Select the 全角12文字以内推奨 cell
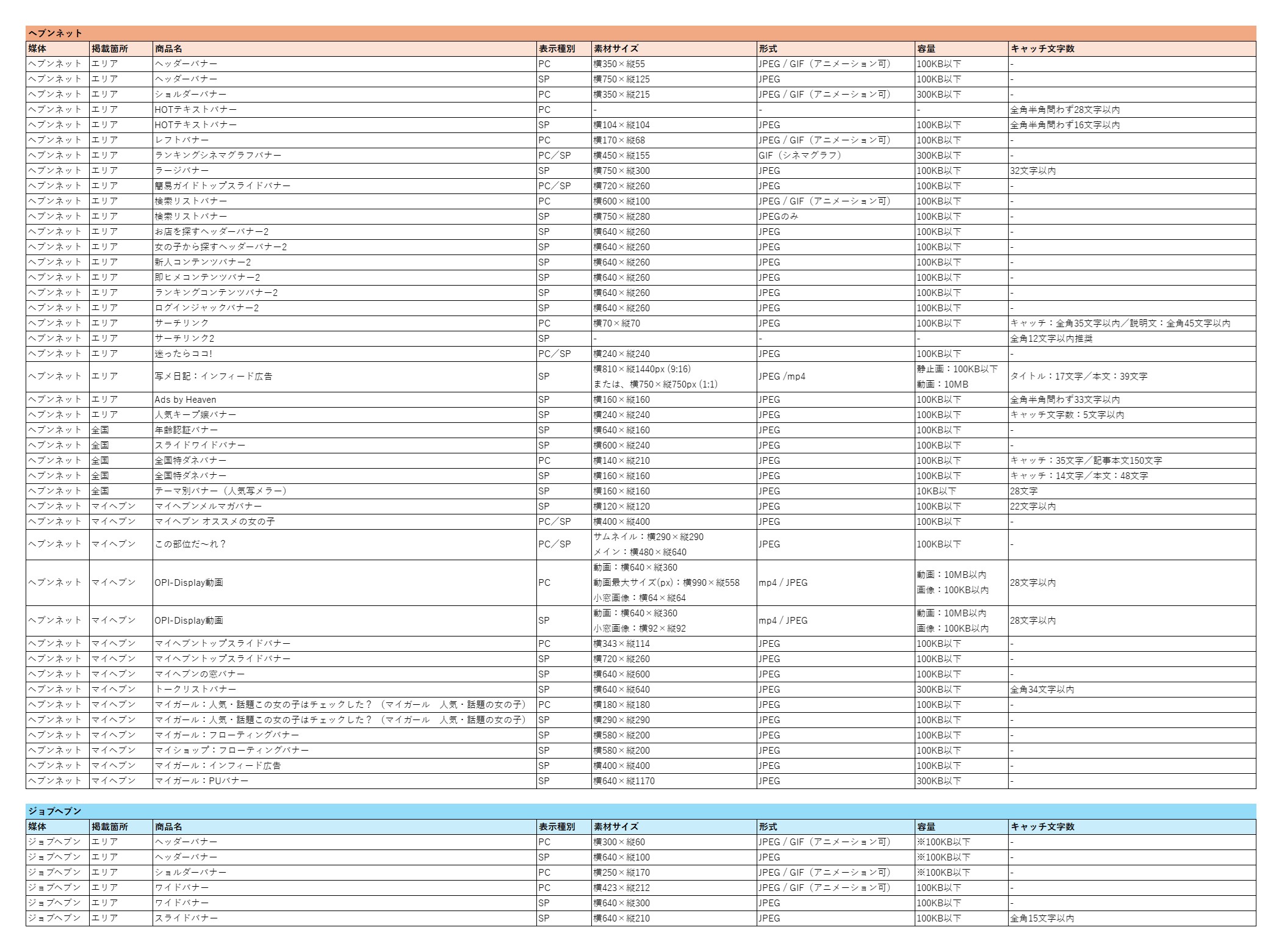The width and height of the screenshot is (1282, 952). (1051, 339)
